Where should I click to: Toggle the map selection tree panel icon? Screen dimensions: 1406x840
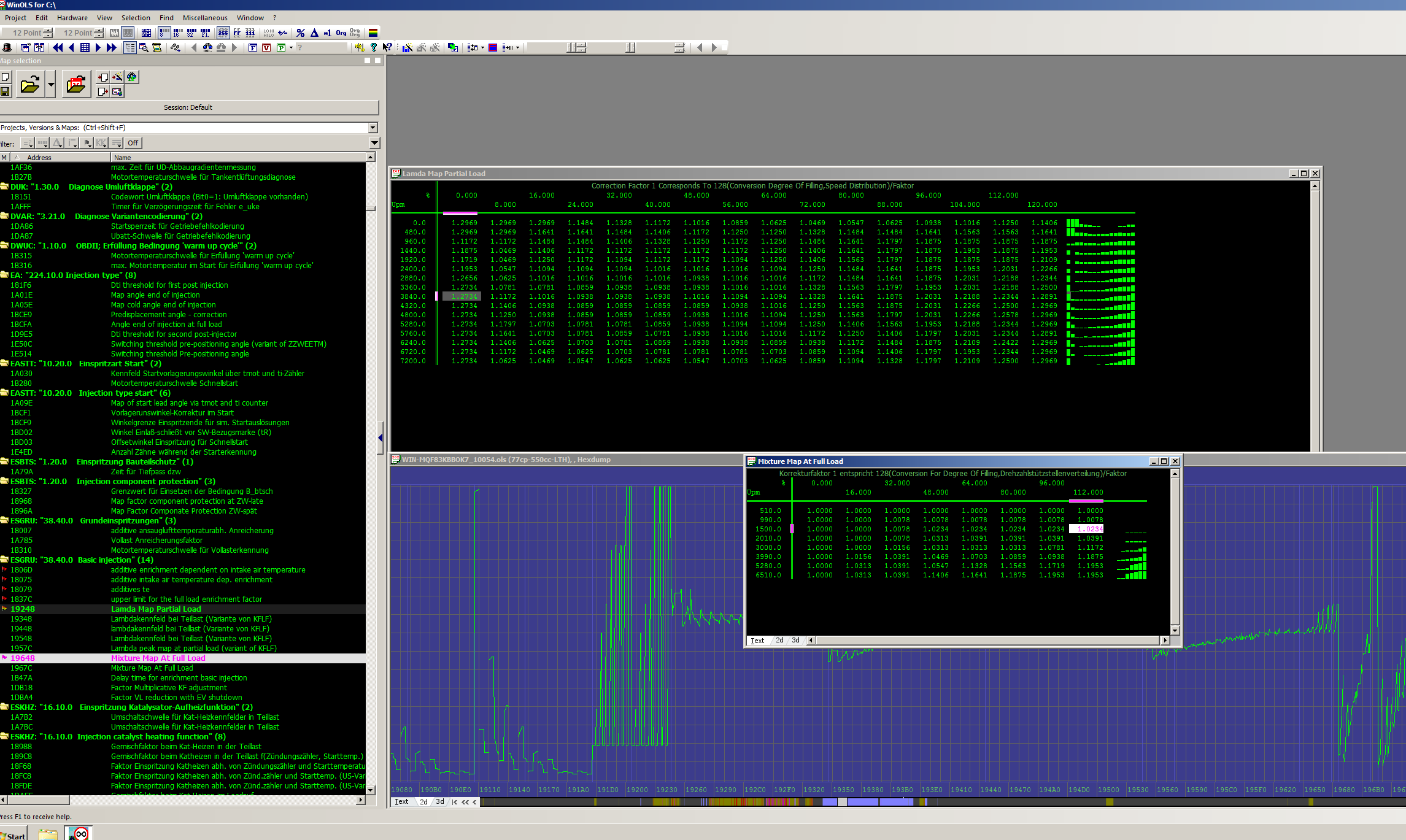(x=130, y=47)
